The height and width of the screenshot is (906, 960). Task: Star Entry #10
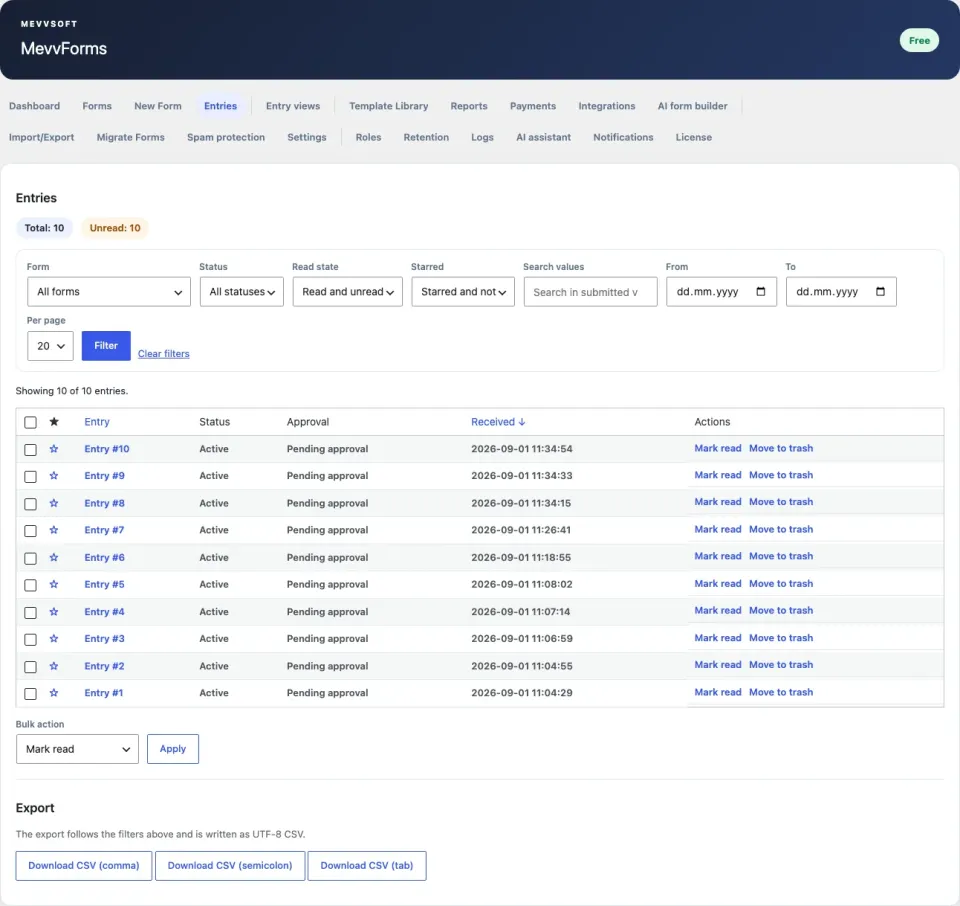(x=54, y=449)
